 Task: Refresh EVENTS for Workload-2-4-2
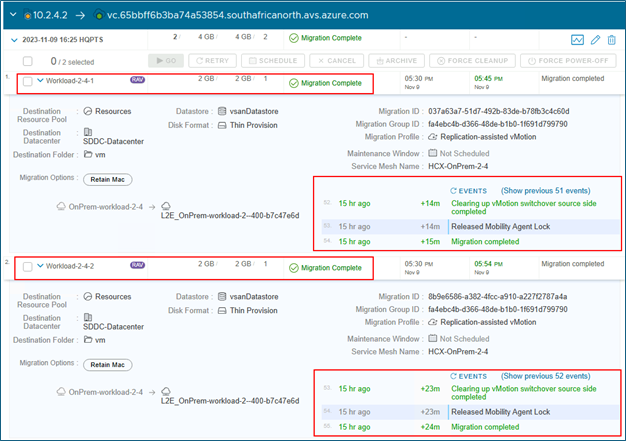468,376
